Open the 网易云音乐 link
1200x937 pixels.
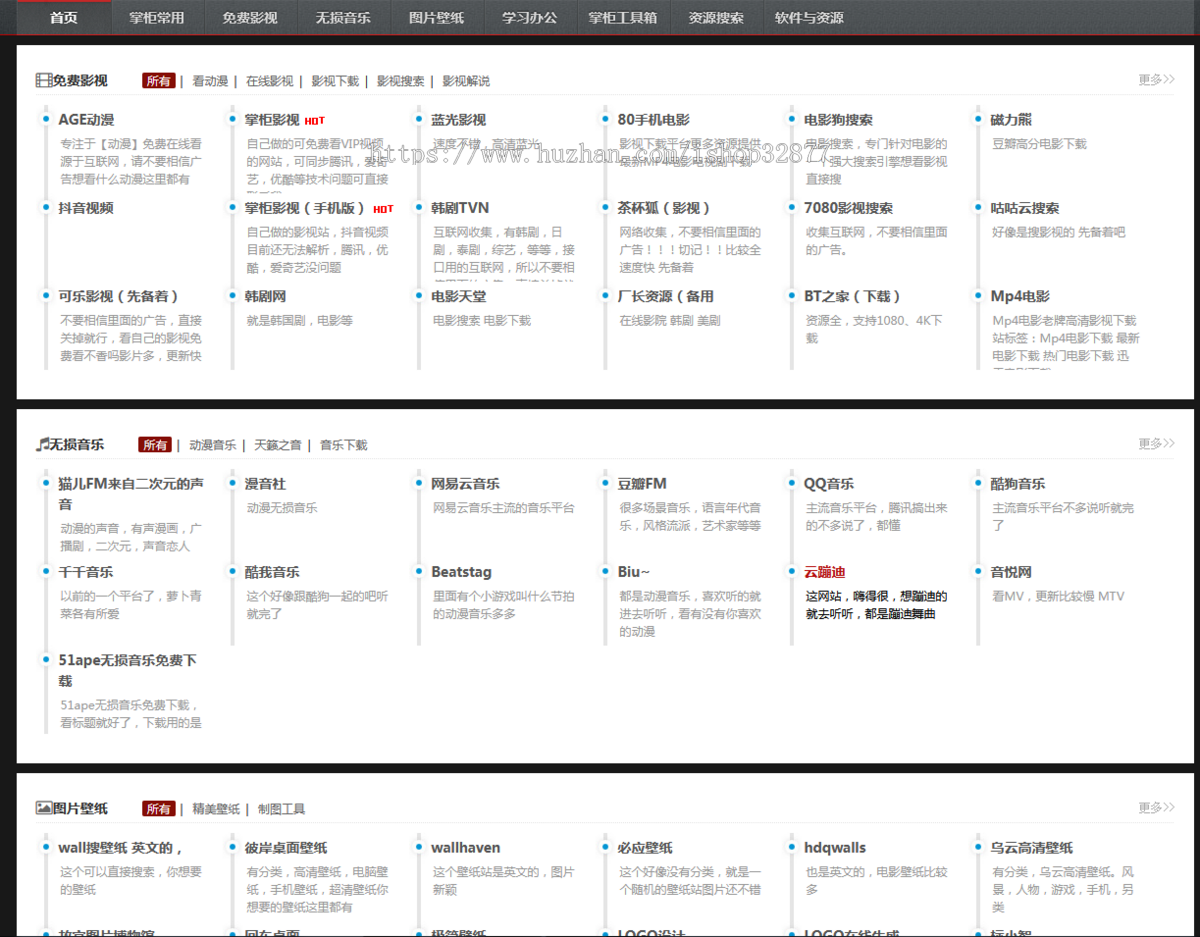[465, 484]
